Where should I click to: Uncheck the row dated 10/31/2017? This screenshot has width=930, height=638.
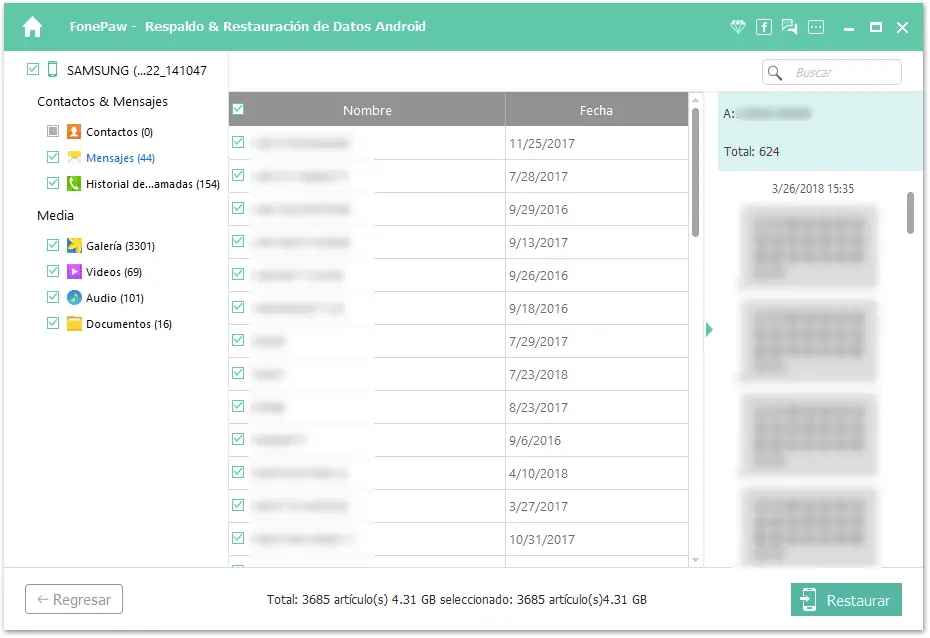click(x=238, y=537)
